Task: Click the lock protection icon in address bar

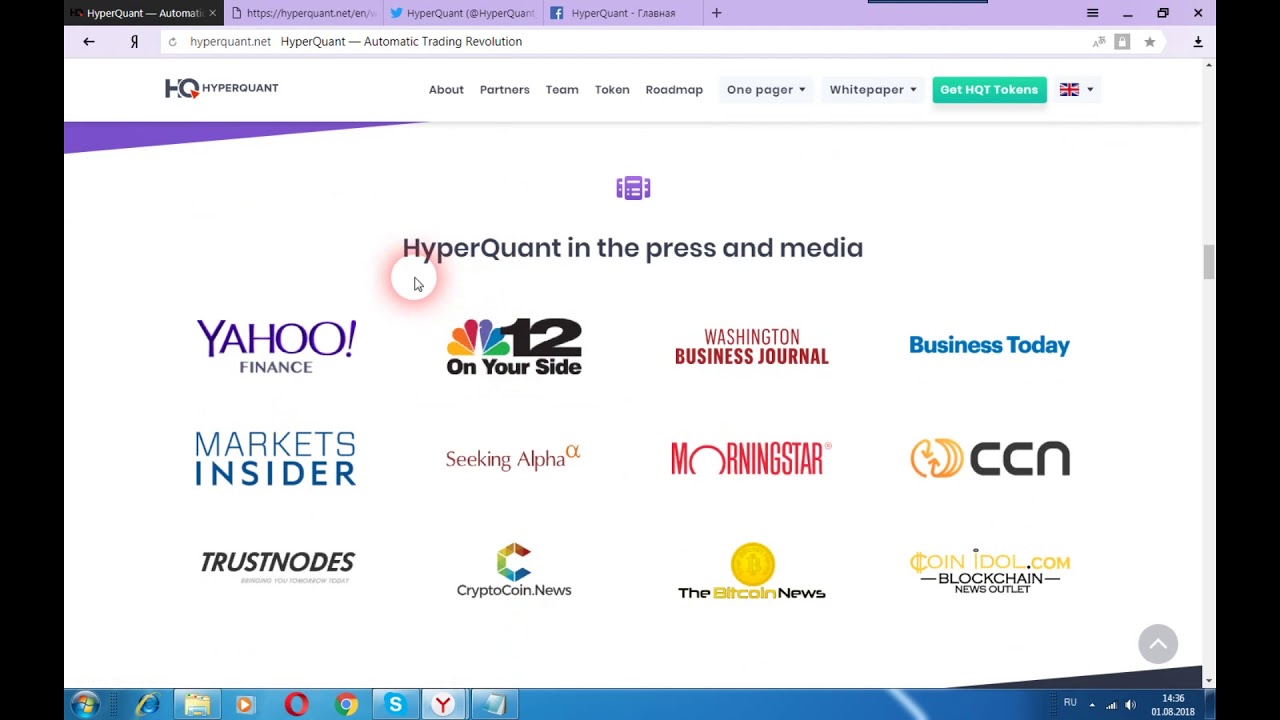Action: (1122, 42)
